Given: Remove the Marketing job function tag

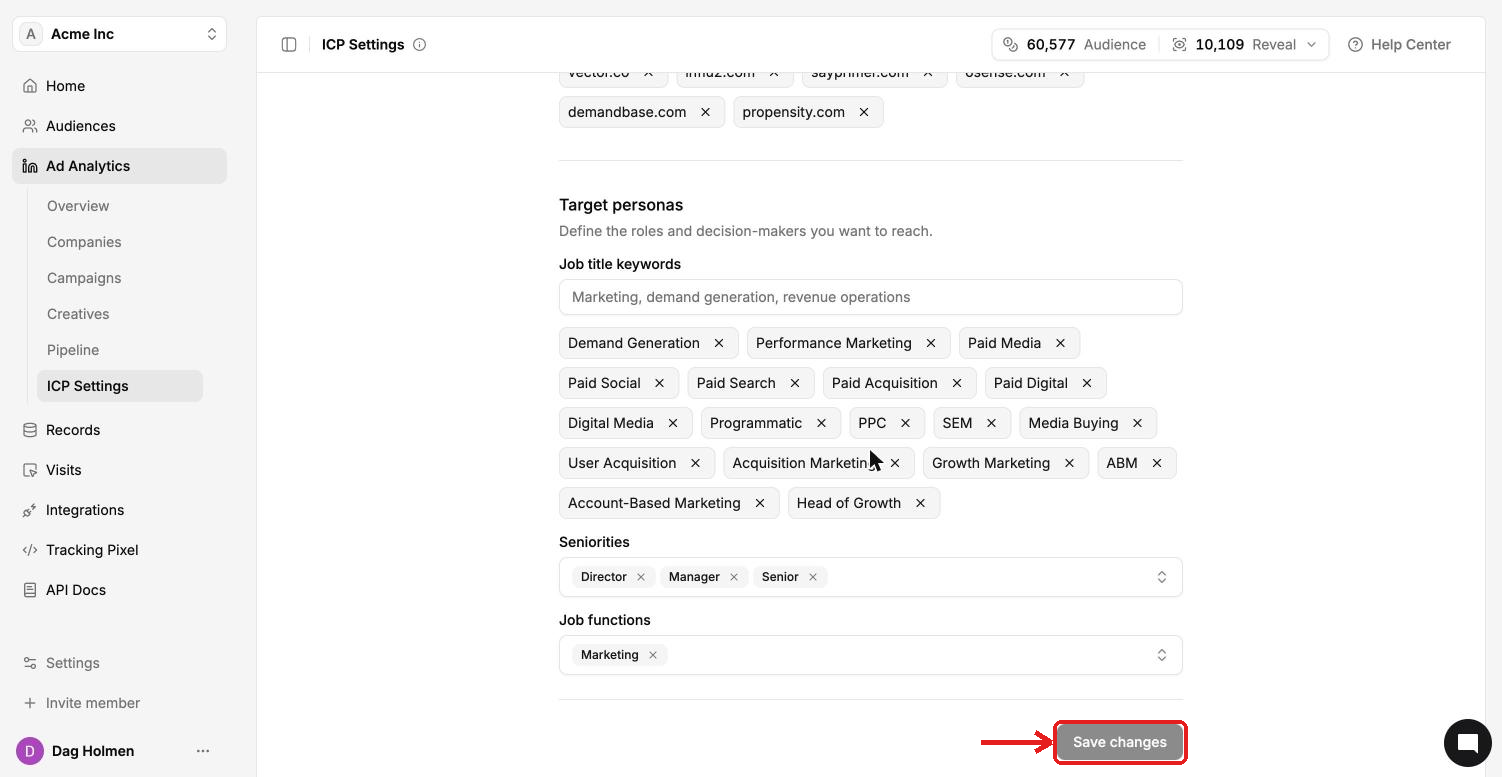Looking at the screenshot, I should [x=653, y=655].
